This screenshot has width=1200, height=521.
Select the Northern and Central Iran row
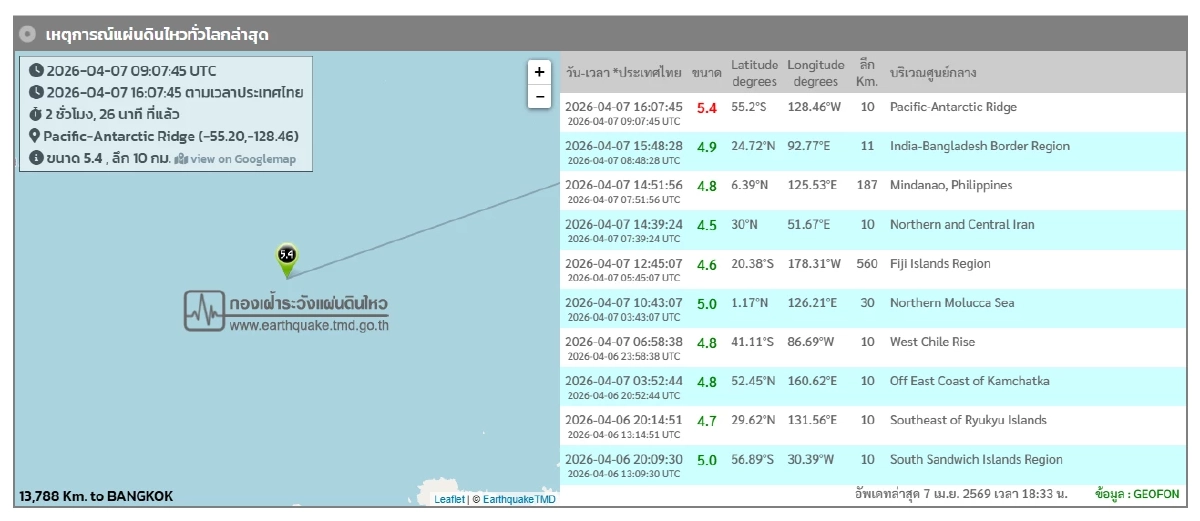click(x=871, y=230)
